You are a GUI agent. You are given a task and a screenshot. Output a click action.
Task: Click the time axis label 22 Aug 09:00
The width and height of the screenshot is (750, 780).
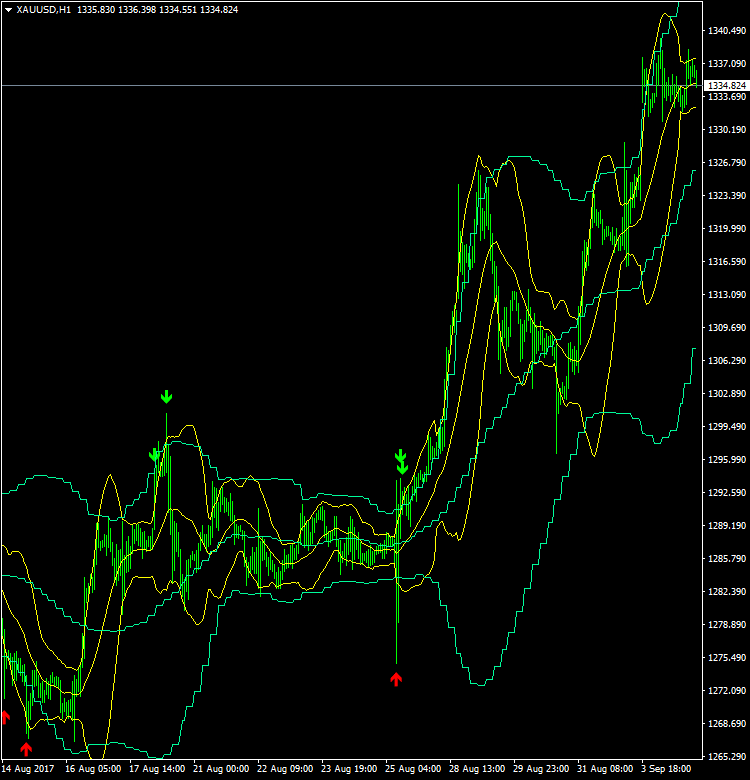click(285, 769)
